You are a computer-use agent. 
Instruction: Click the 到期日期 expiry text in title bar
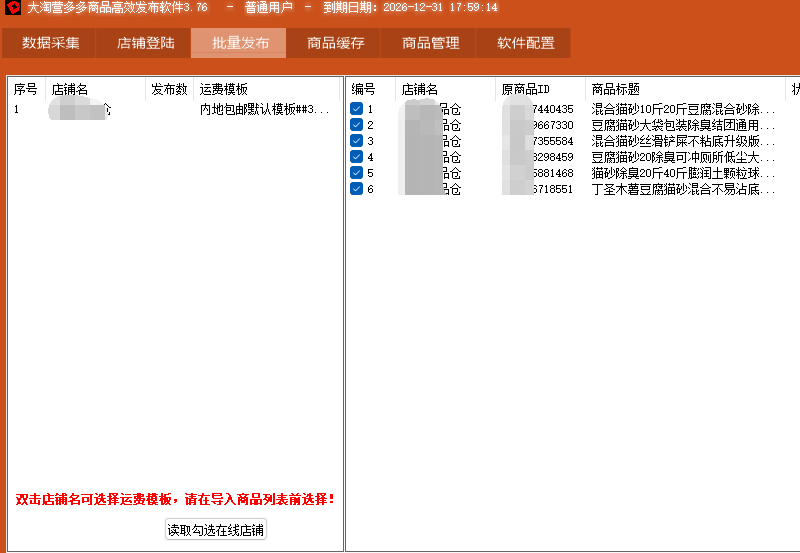point(410,7)
